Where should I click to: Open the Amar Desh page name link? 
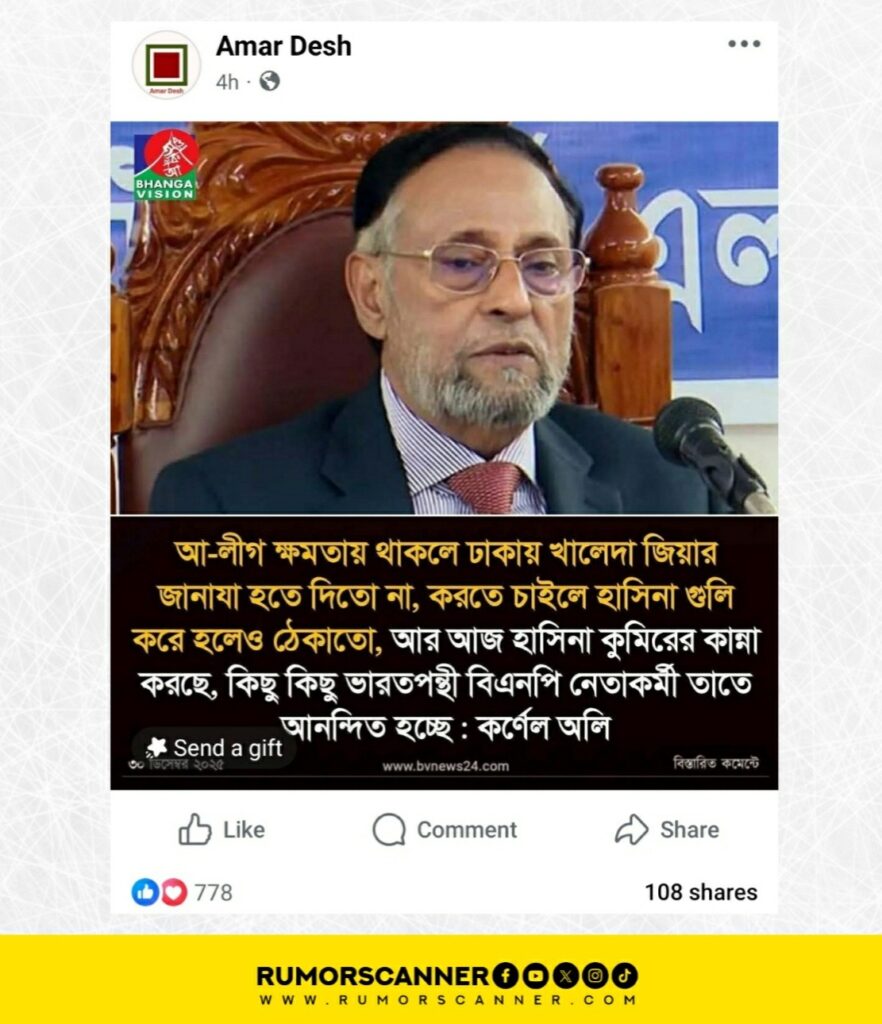pyautogui.click(x=283, y=46)
